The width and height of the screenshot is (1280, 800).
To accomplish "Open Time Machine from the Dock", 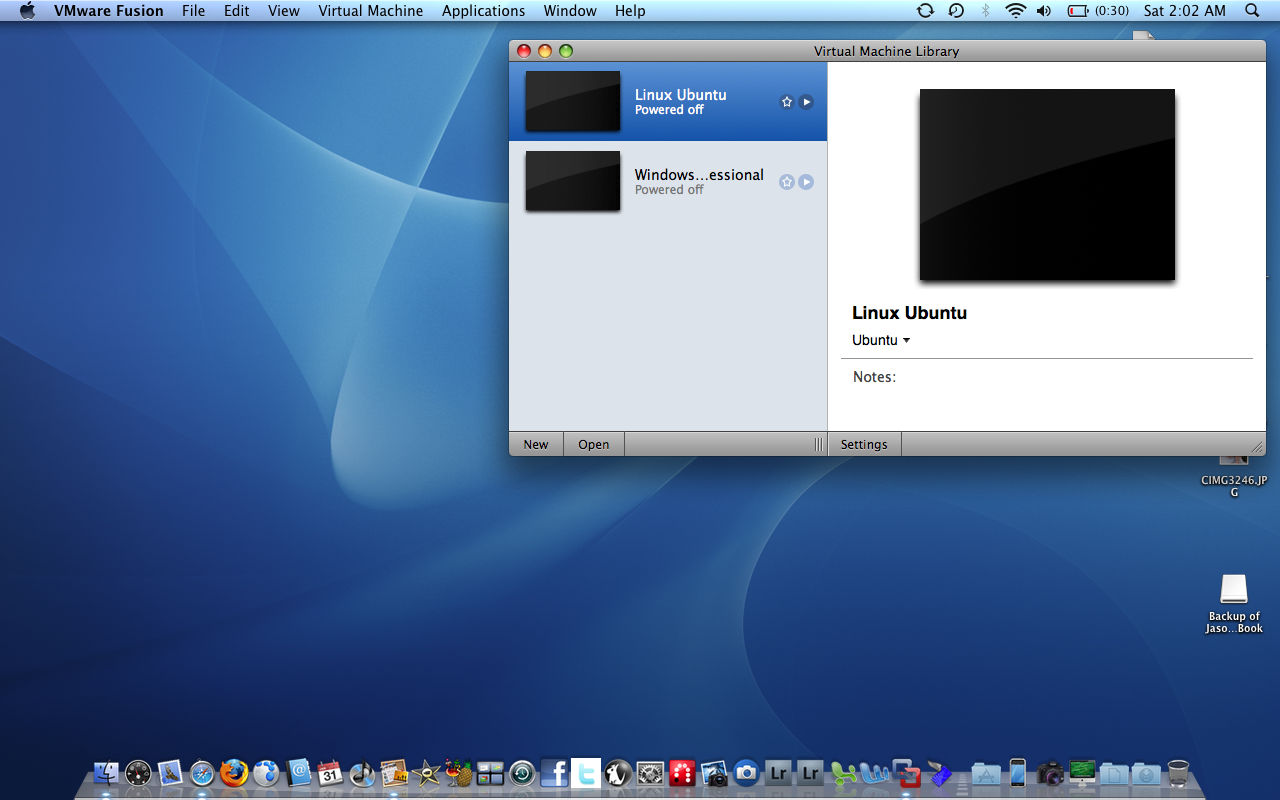I will point(522,773).
